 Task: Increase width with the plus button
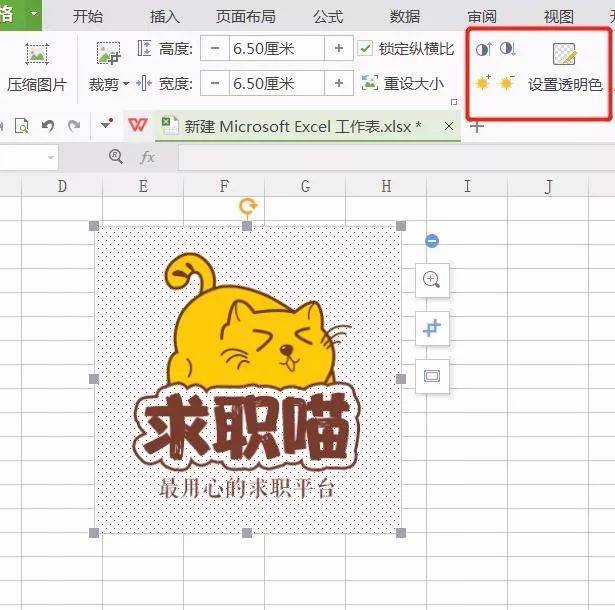point(339,83)
